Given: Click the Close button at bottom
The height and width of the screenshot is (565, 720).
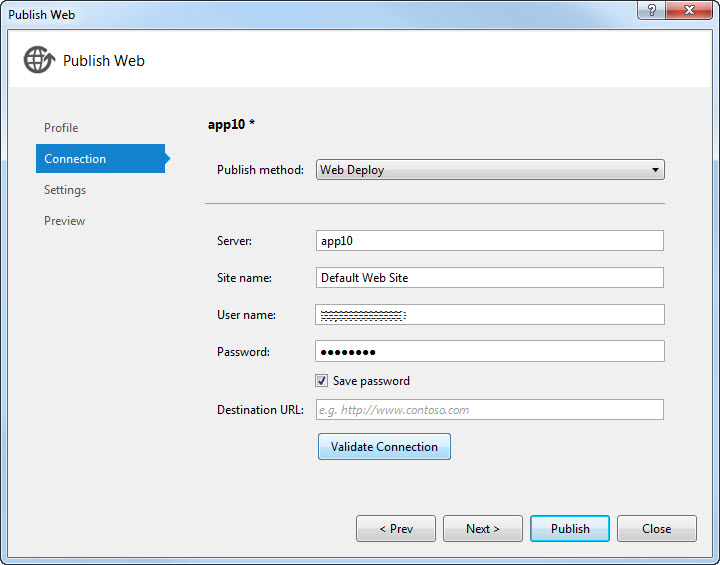Looking at the screenshot, I should pyautogui.click(x=657, y=529).
